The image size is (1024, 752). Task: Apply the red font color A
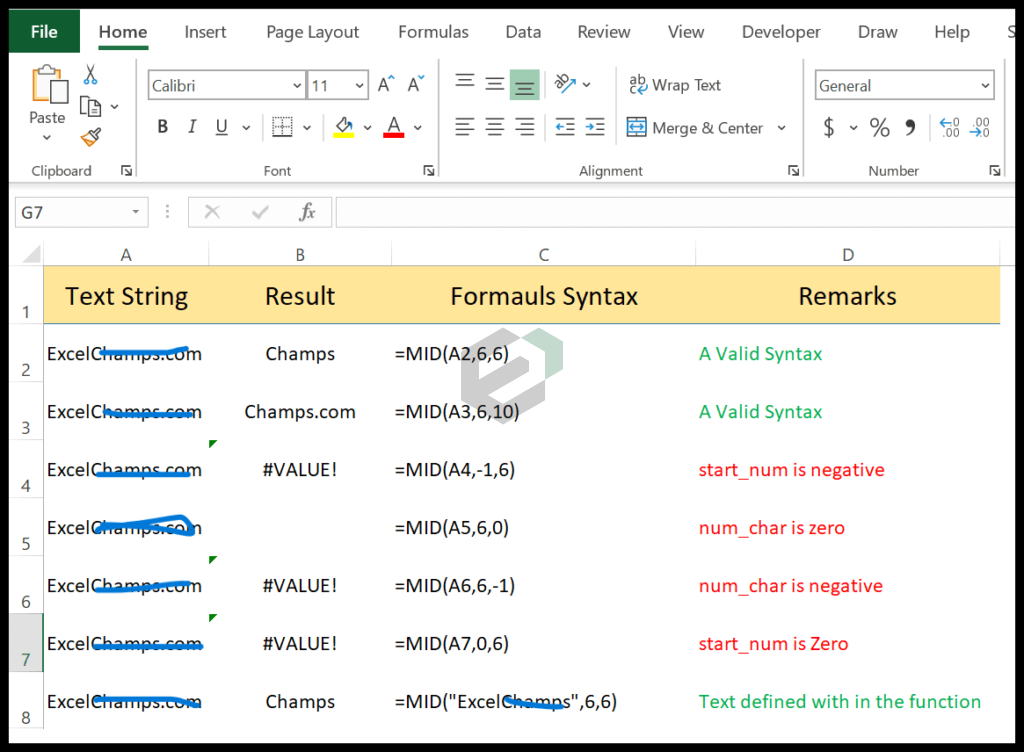tap(393, 127)
